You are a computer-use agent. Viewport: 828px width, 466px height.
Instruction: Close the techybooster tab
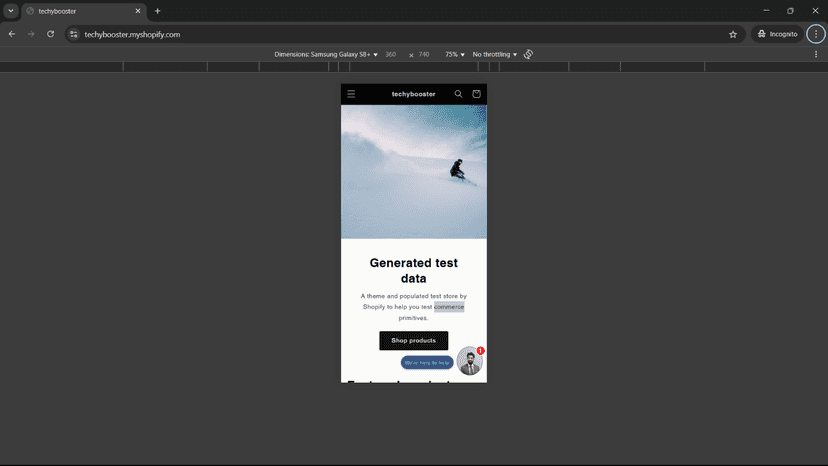click(x=138, y=11)
